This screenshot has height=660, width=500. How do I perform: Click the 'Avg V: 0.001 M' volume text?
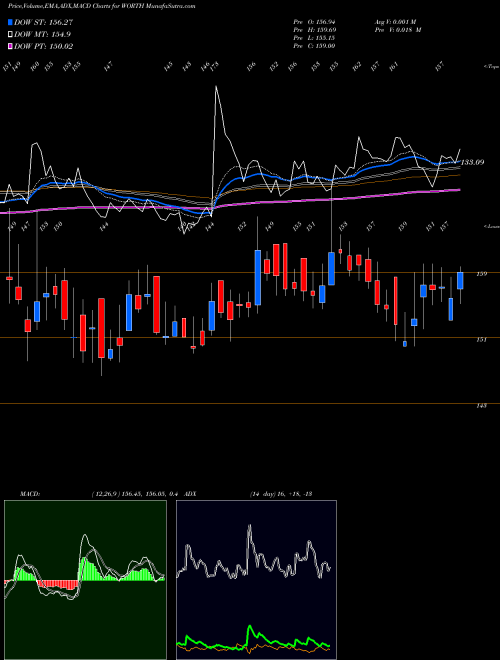(395, 22)
